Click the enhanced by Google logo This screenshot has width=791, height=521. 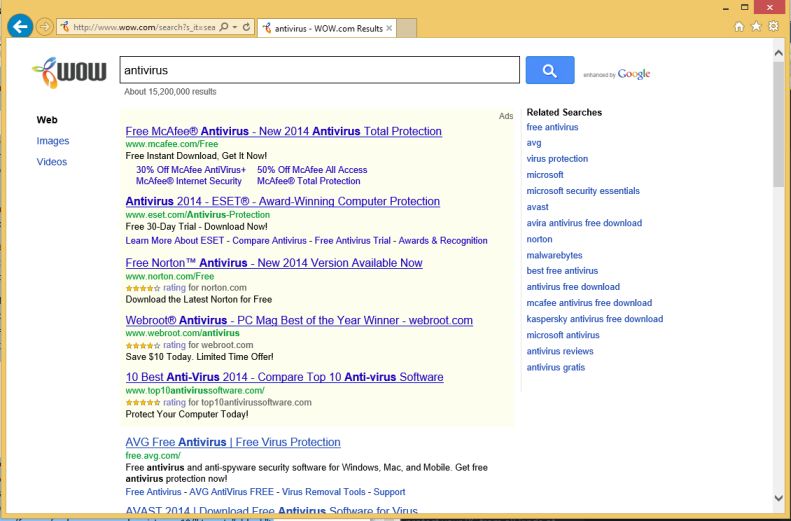[x=616, y=74]
